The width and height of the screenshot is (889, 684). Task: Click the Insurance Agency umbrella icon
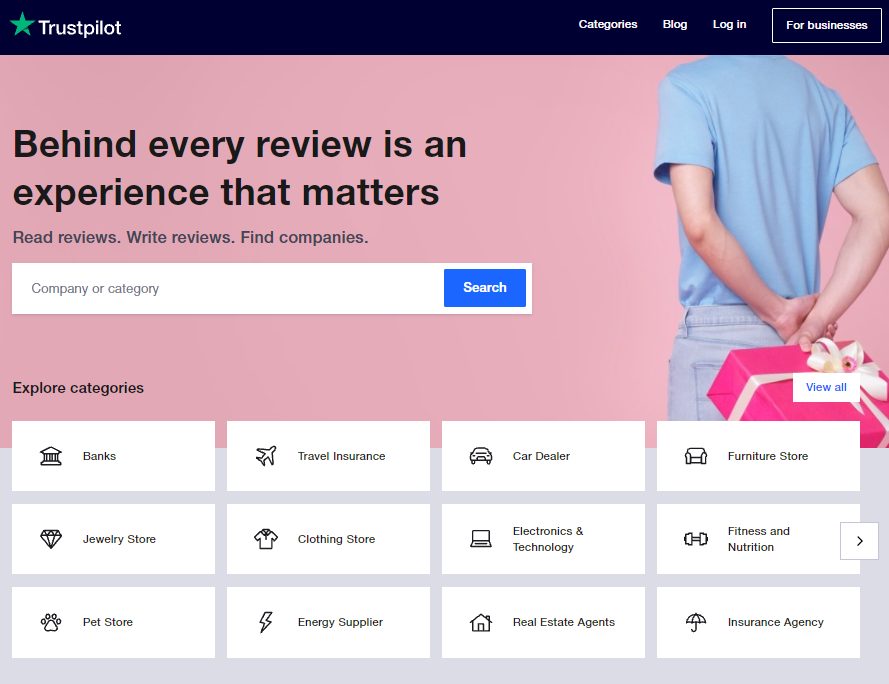pos(696,622)
